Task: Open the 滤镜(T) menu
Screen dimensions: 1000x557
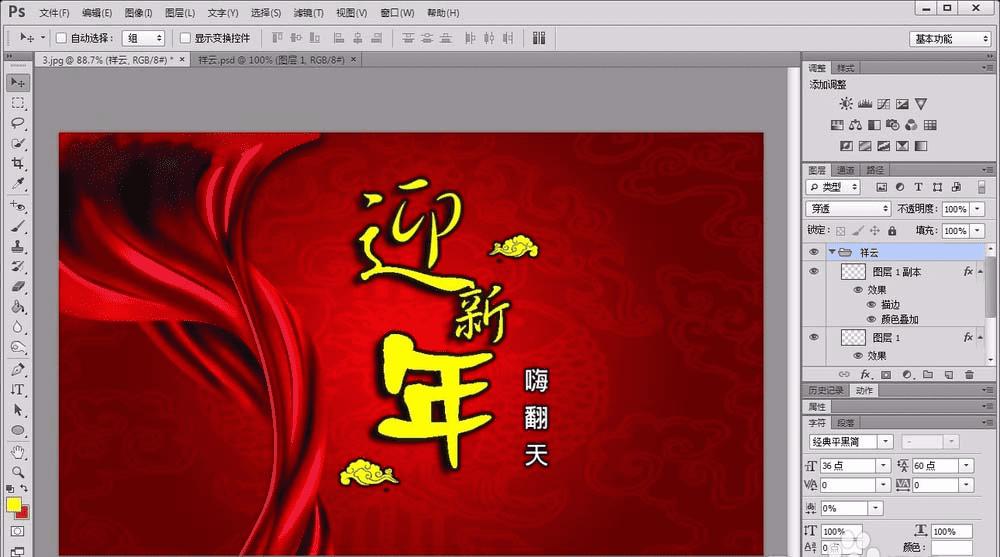Action: point(308,13)
